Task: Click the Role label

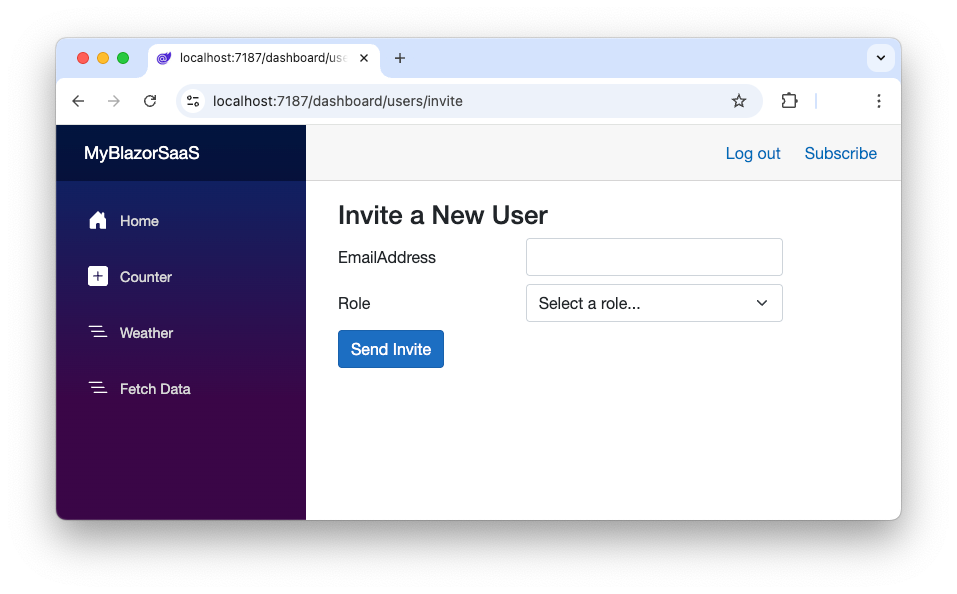Action: pyautogui.click(x=354, y=303)
